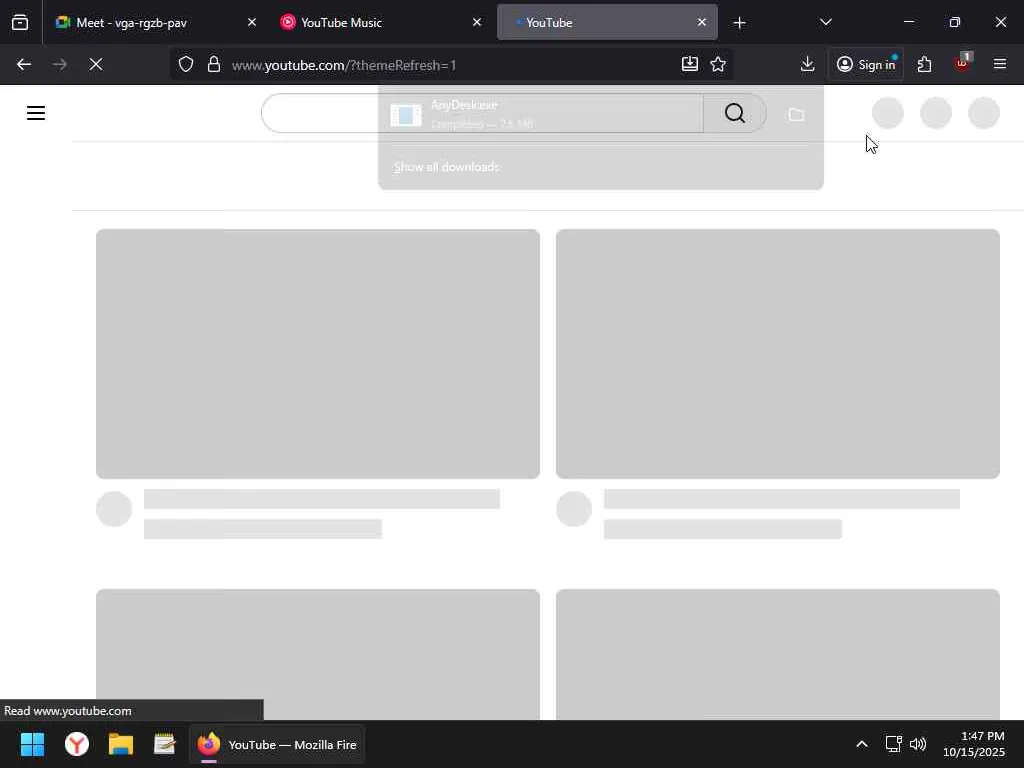
Task: Launch Yandex browser from taskbar
Action: 76,744
